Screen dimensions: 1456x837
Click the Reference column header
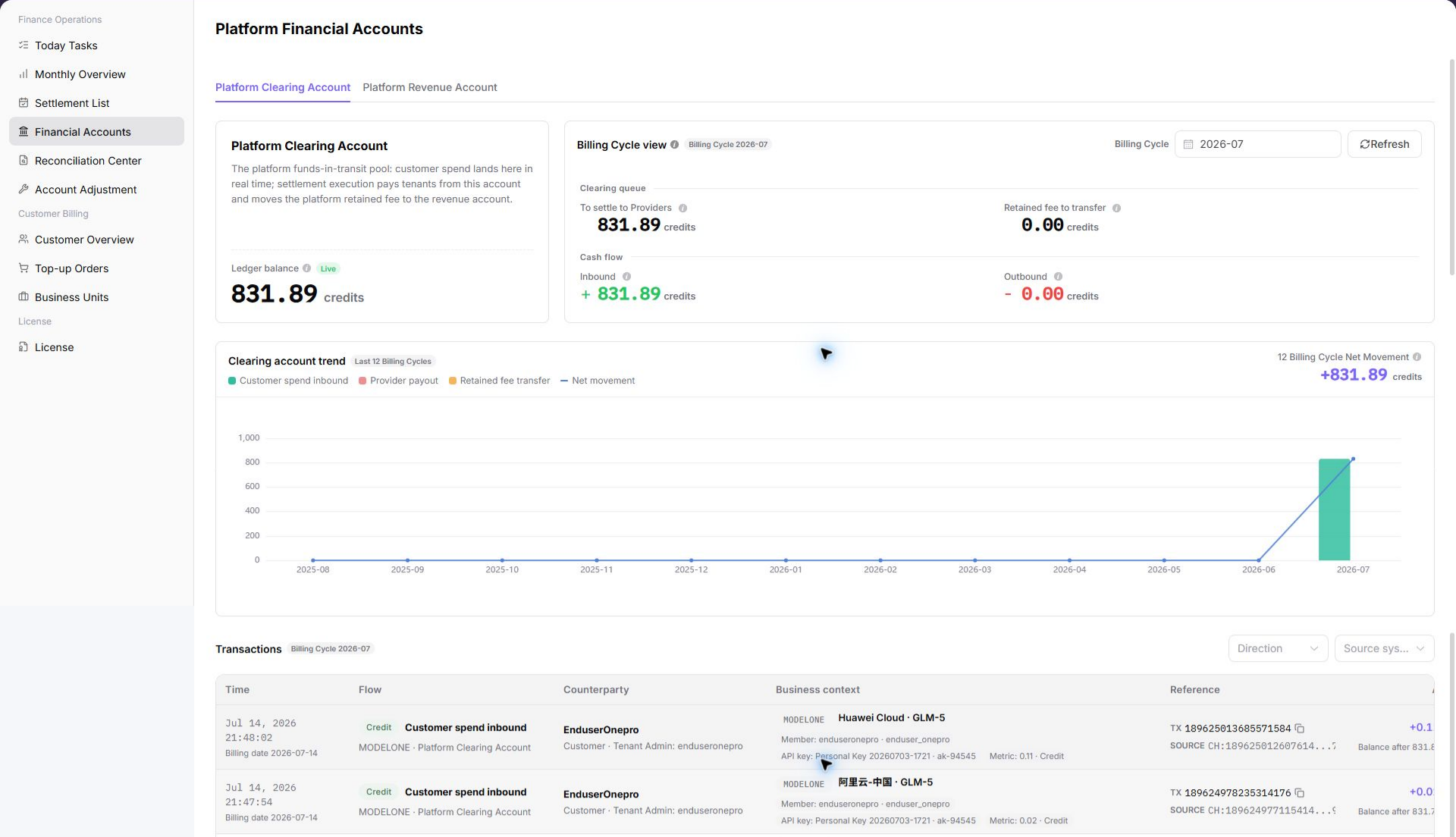tap(1195, 690)
